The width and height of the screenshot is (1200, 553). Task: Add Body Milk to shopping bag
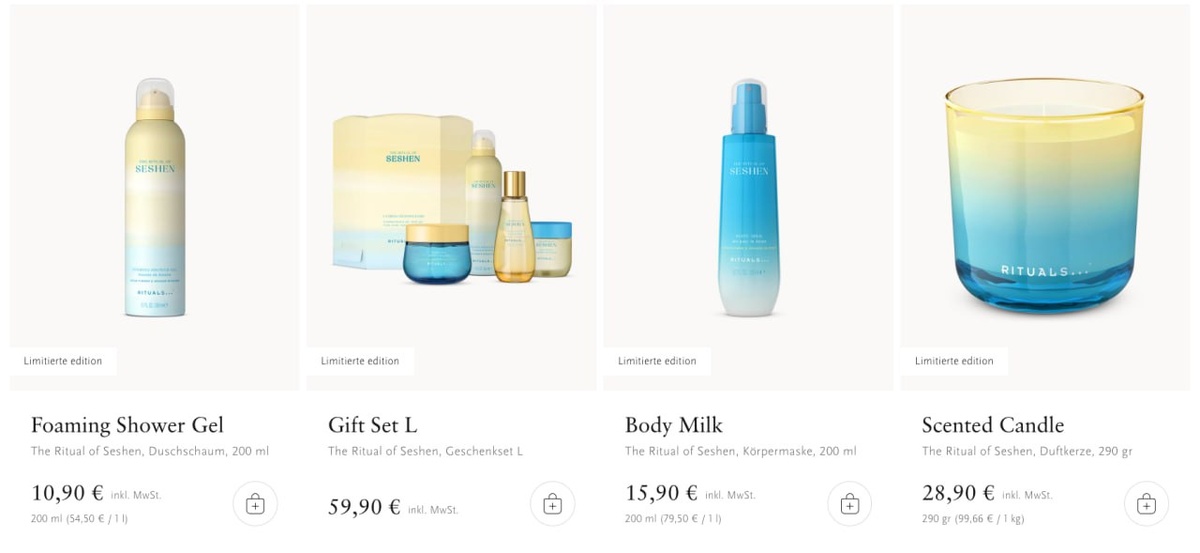[x=849, y=504]
